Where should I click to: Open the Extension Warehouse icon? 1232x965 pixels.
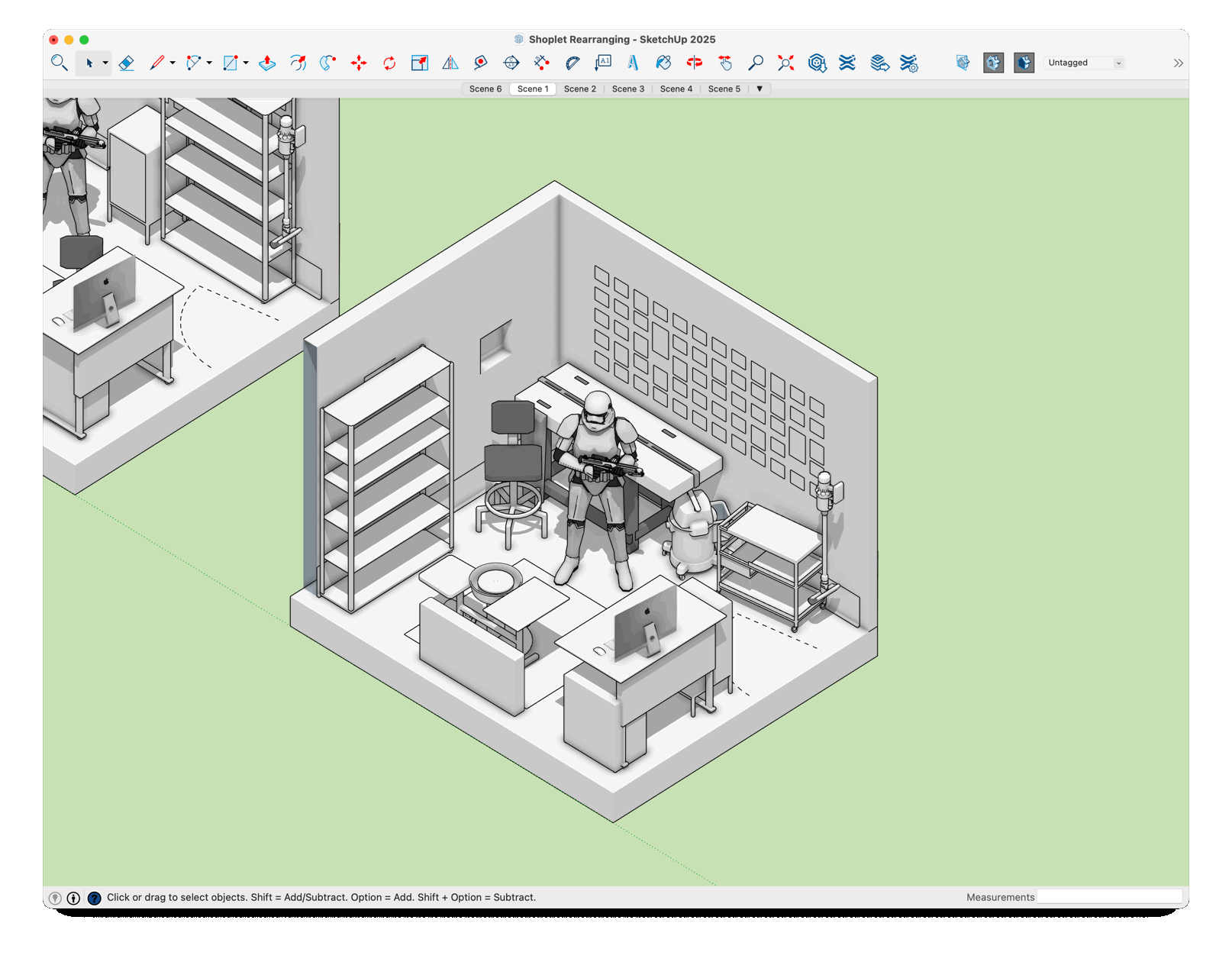coord(847,63)
